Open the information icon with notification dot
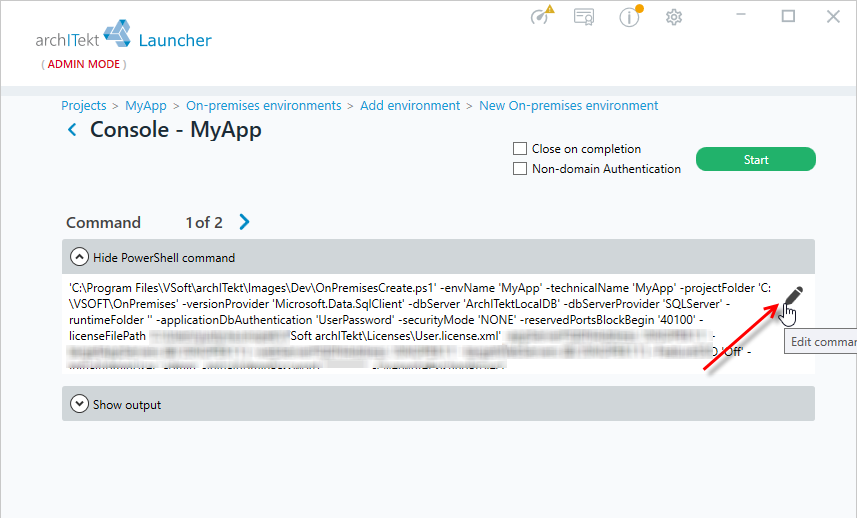 630,16
